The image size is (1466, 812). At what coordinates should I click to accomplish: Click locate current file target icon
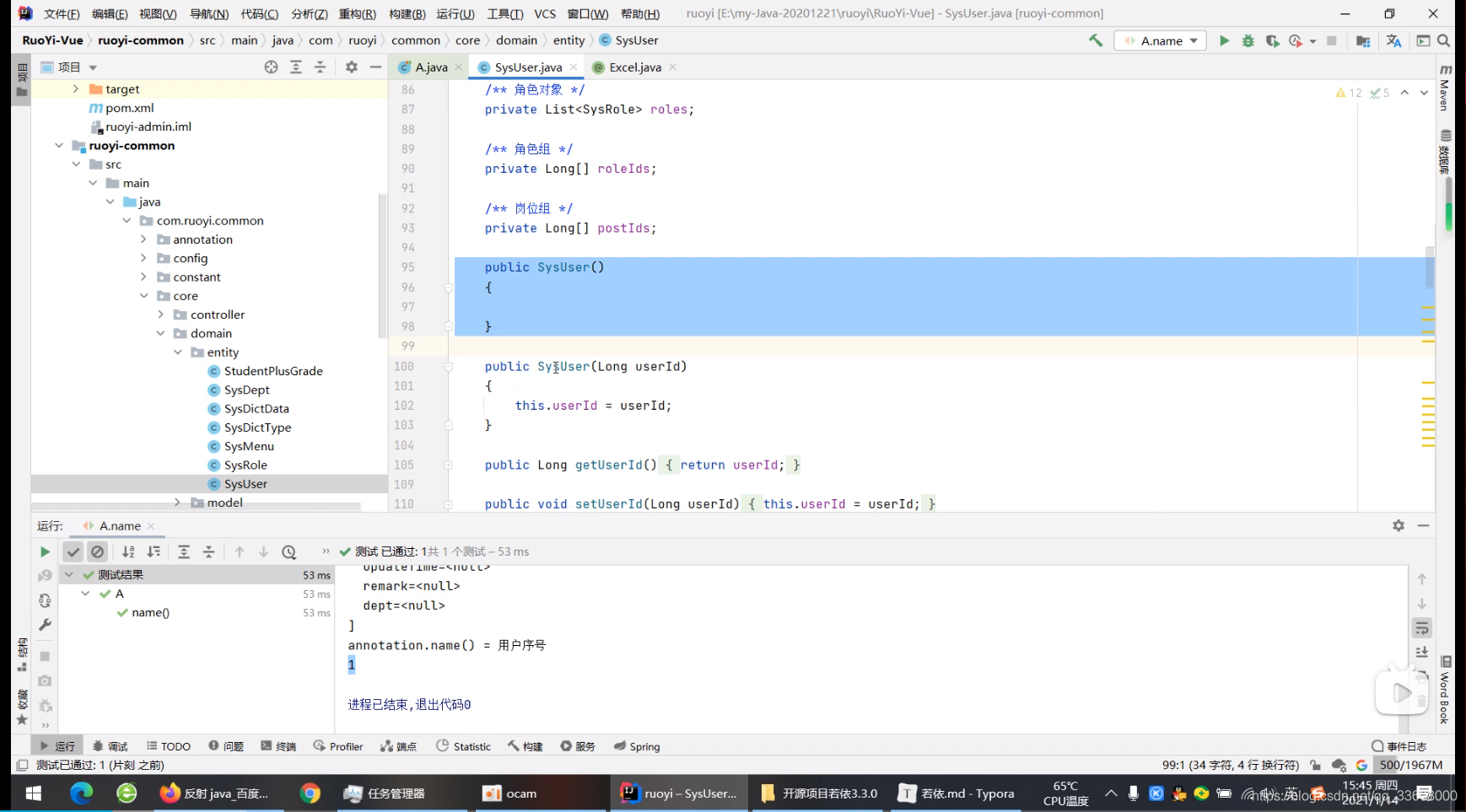point(271,67)
